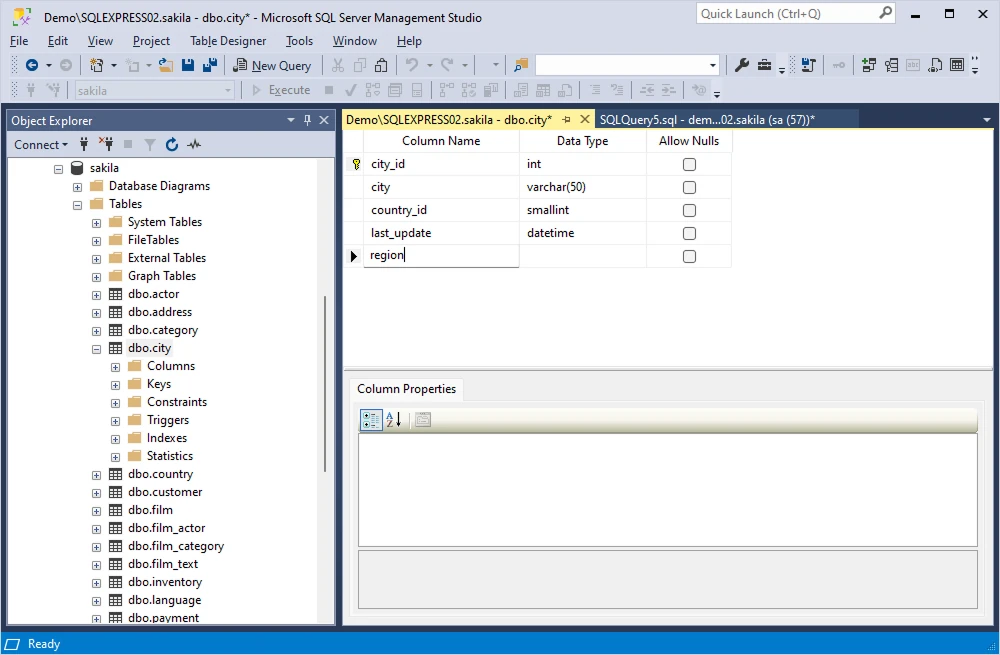
Task: Click the Manage Indexes and Keys icon
Action: tap(892, 65)
